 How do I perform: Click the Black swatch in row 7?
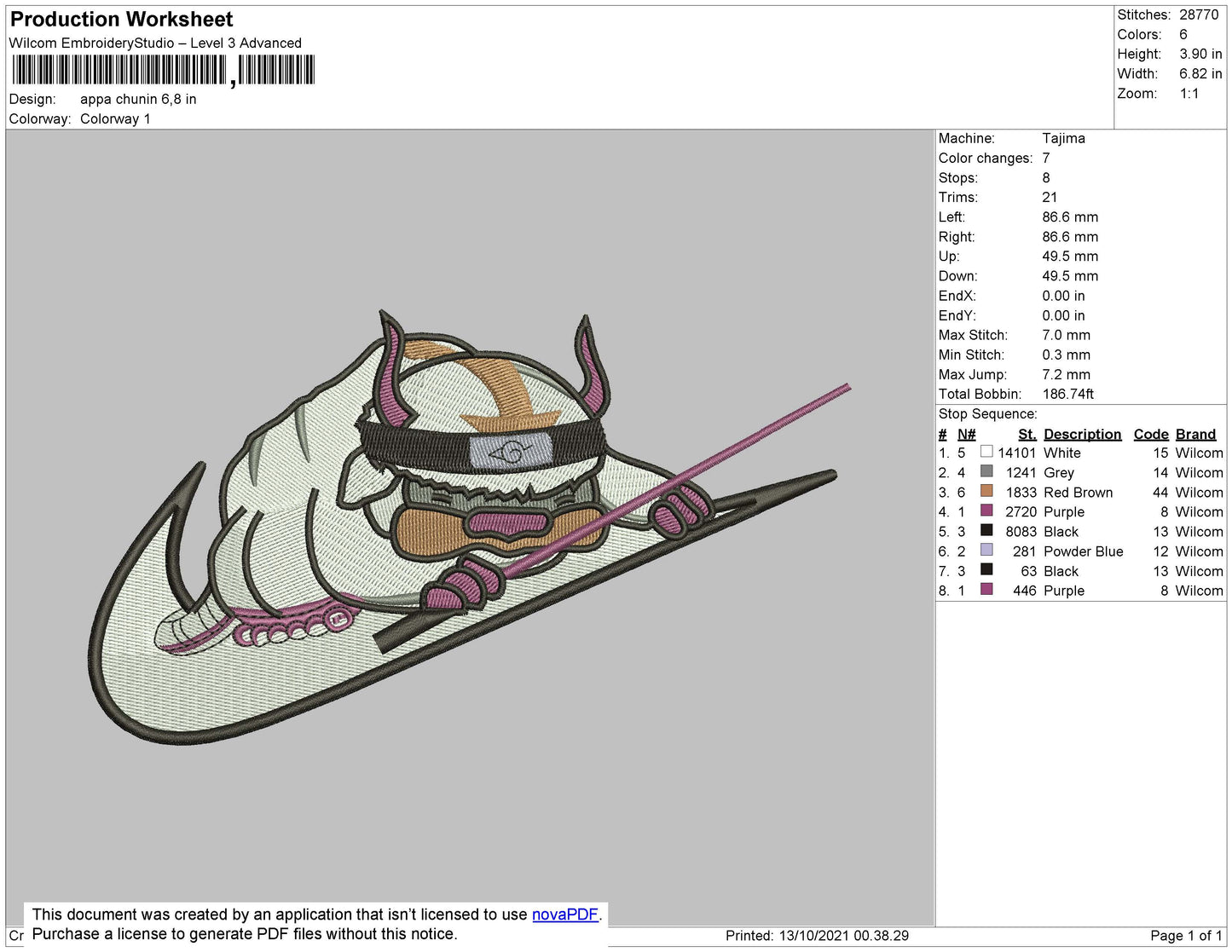click(x=986, y=569)
